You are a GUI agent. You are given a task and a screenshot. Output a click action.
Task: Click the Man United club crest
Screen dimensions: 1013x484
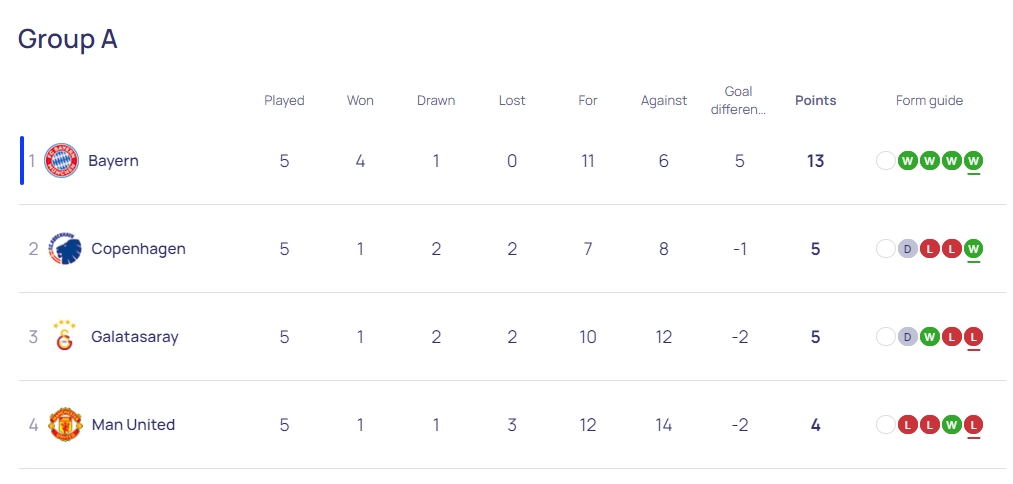coord(65,425)
